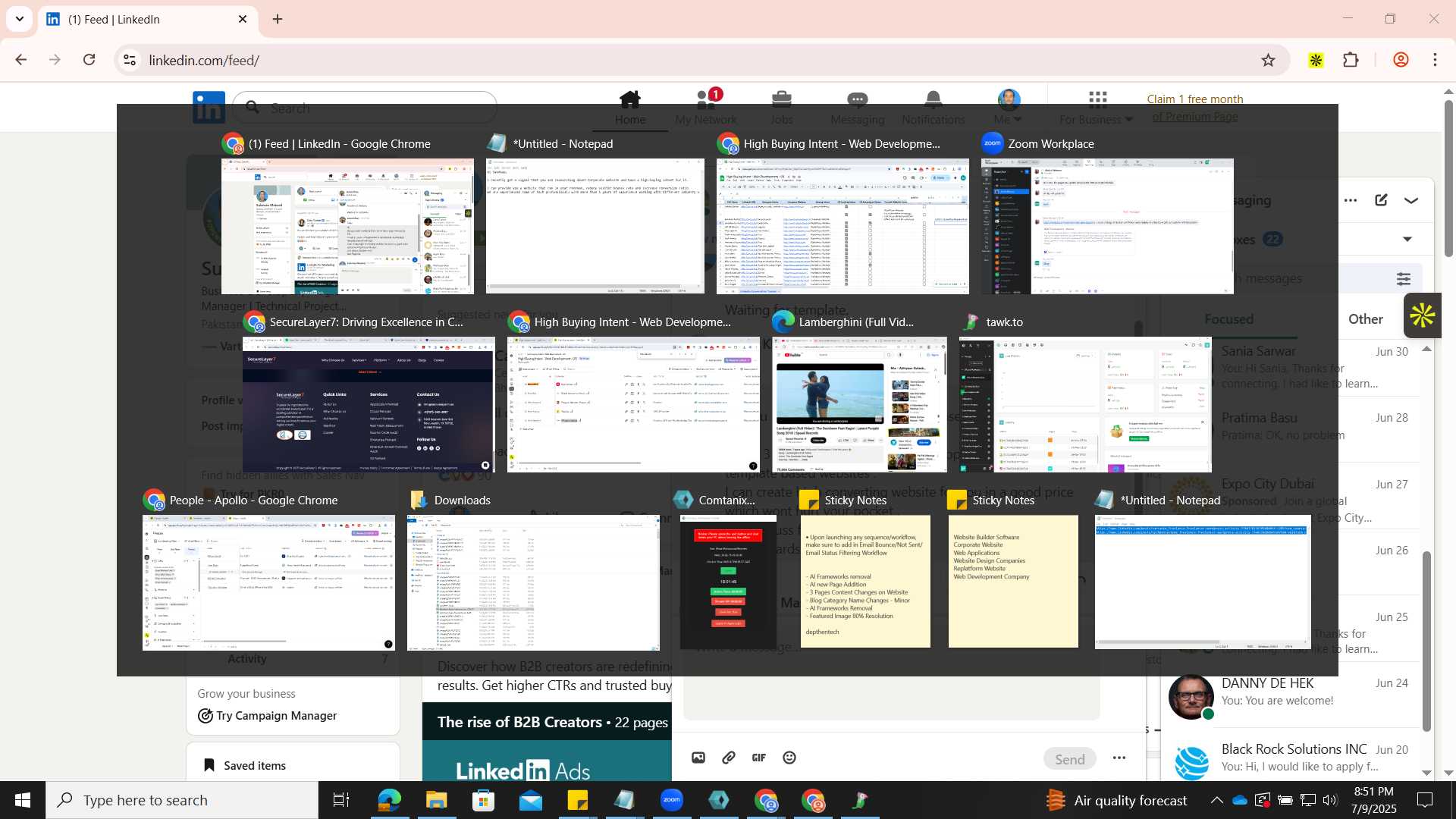Attach a file with the paperclip icon
The image size is (1456, 819).
click(x=729, y=758)
